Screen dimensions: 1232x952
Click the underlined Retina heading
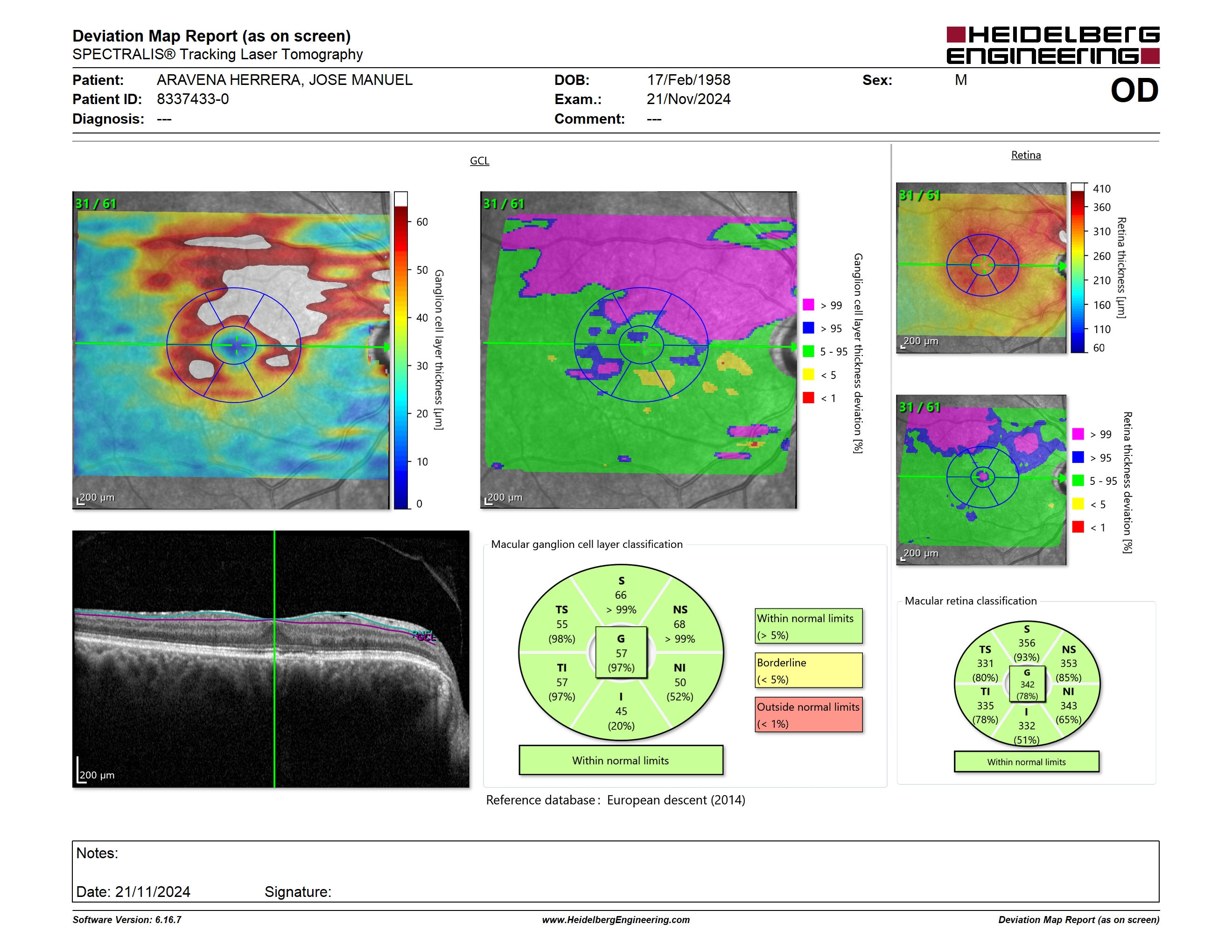[x=1026, y=155]
